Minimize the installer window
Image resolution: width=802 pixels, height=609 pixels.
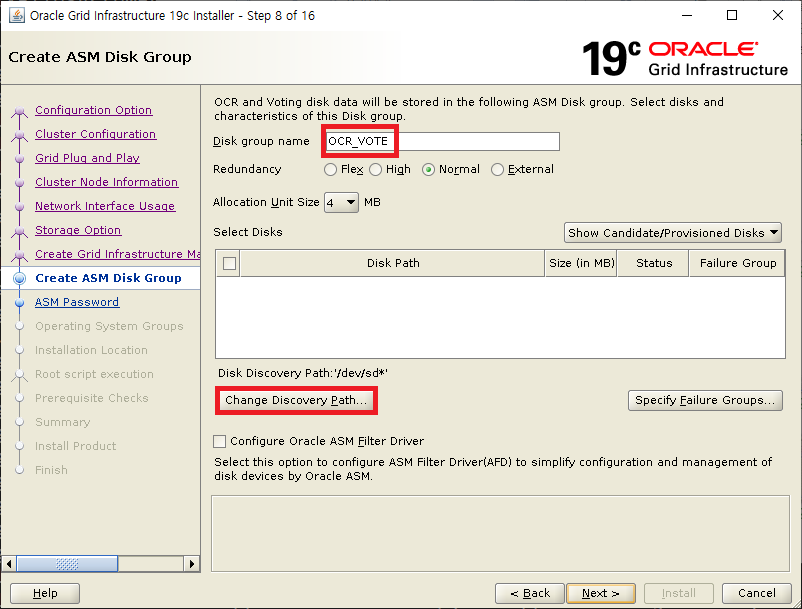[687, 15]
